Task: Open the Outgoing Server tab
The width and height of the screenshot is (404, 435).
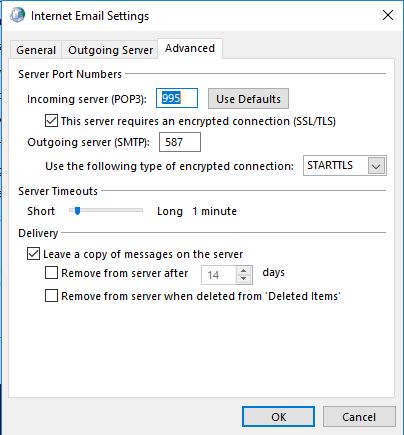Action: coord(110,50)
